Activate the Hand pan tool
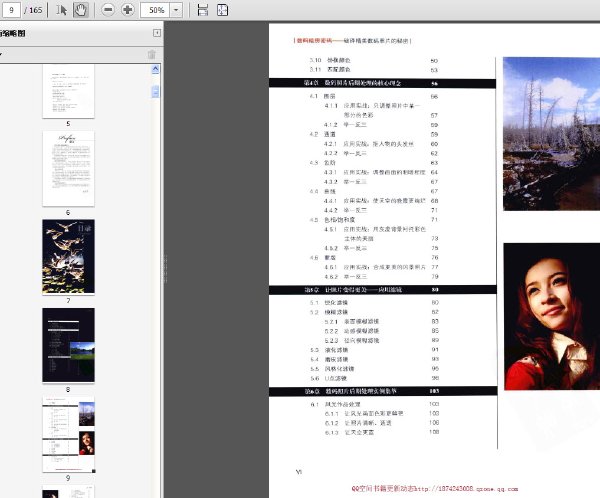 click(x=80, y=10)
